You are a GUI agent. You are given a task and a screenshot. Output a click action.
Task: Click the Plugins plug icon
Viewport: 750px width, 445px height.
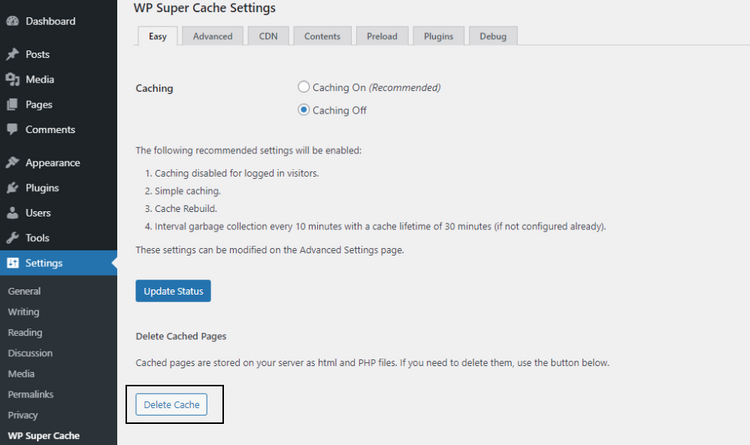pos(12,188)
